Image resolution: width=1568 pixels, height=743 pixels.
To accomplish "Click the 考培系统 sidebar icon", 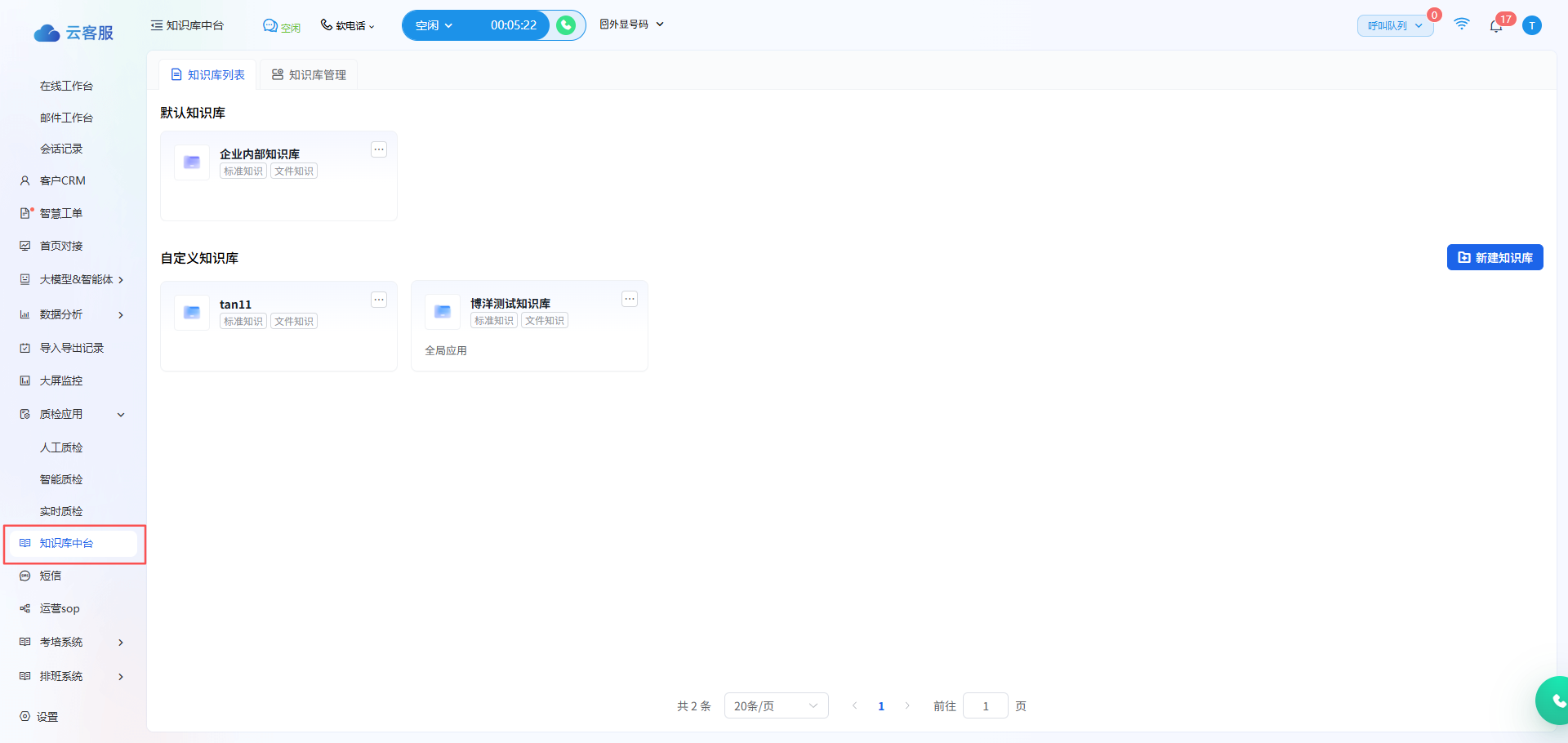I will pyautogui.click(x=25, y=642).
